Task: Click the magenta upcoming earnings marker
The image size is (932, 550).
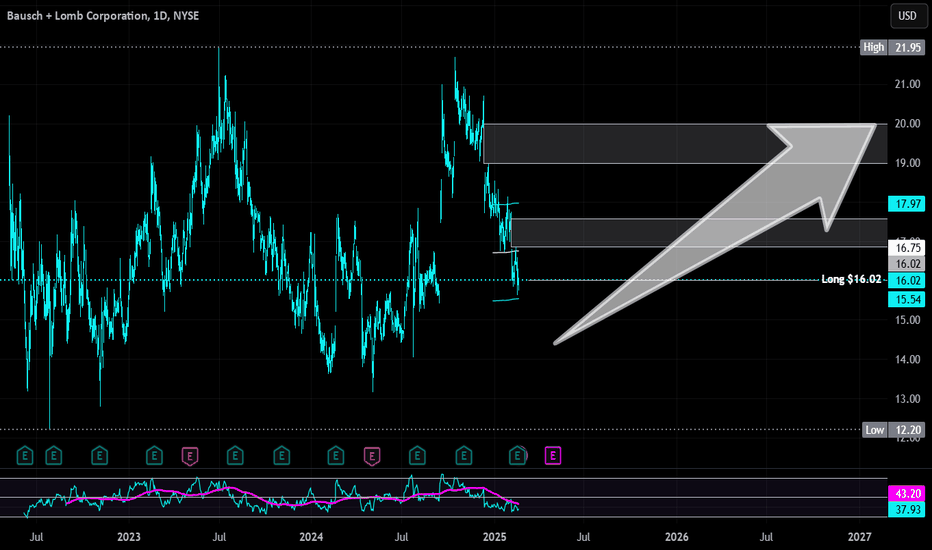Action: [553, 456]
